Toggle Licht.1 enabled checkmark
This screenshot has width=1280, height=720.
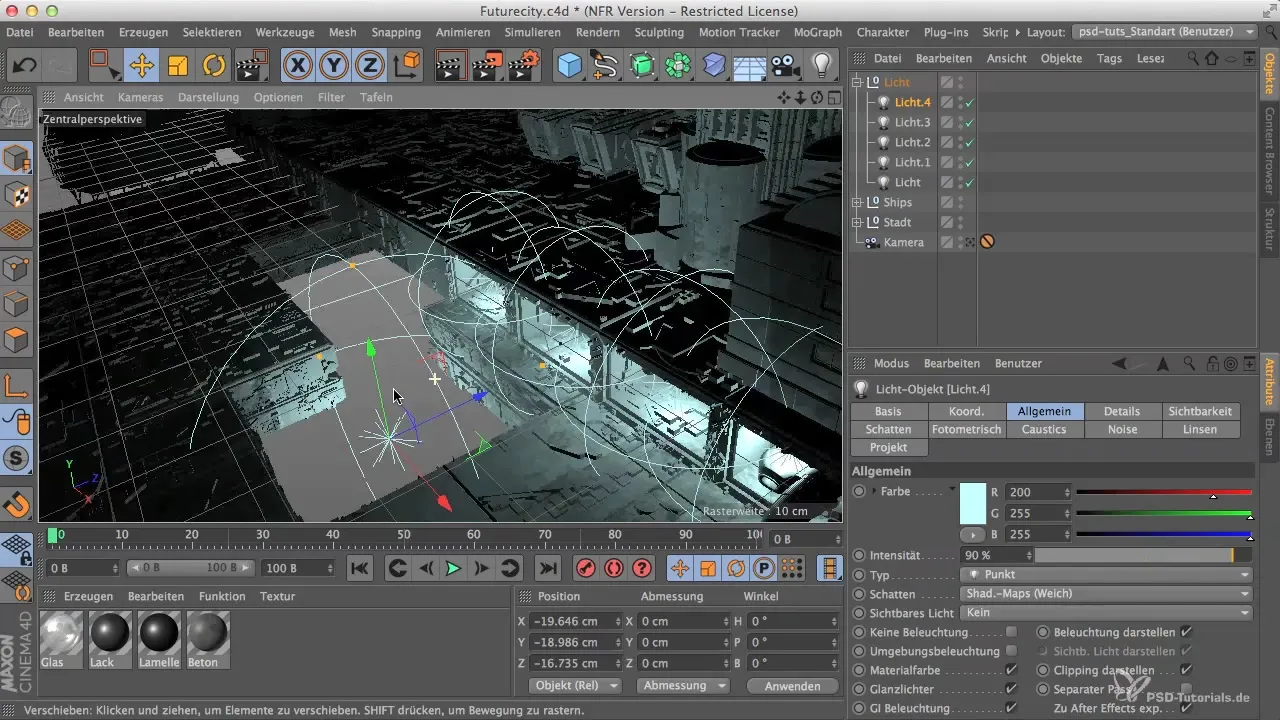tap(970, 163)
